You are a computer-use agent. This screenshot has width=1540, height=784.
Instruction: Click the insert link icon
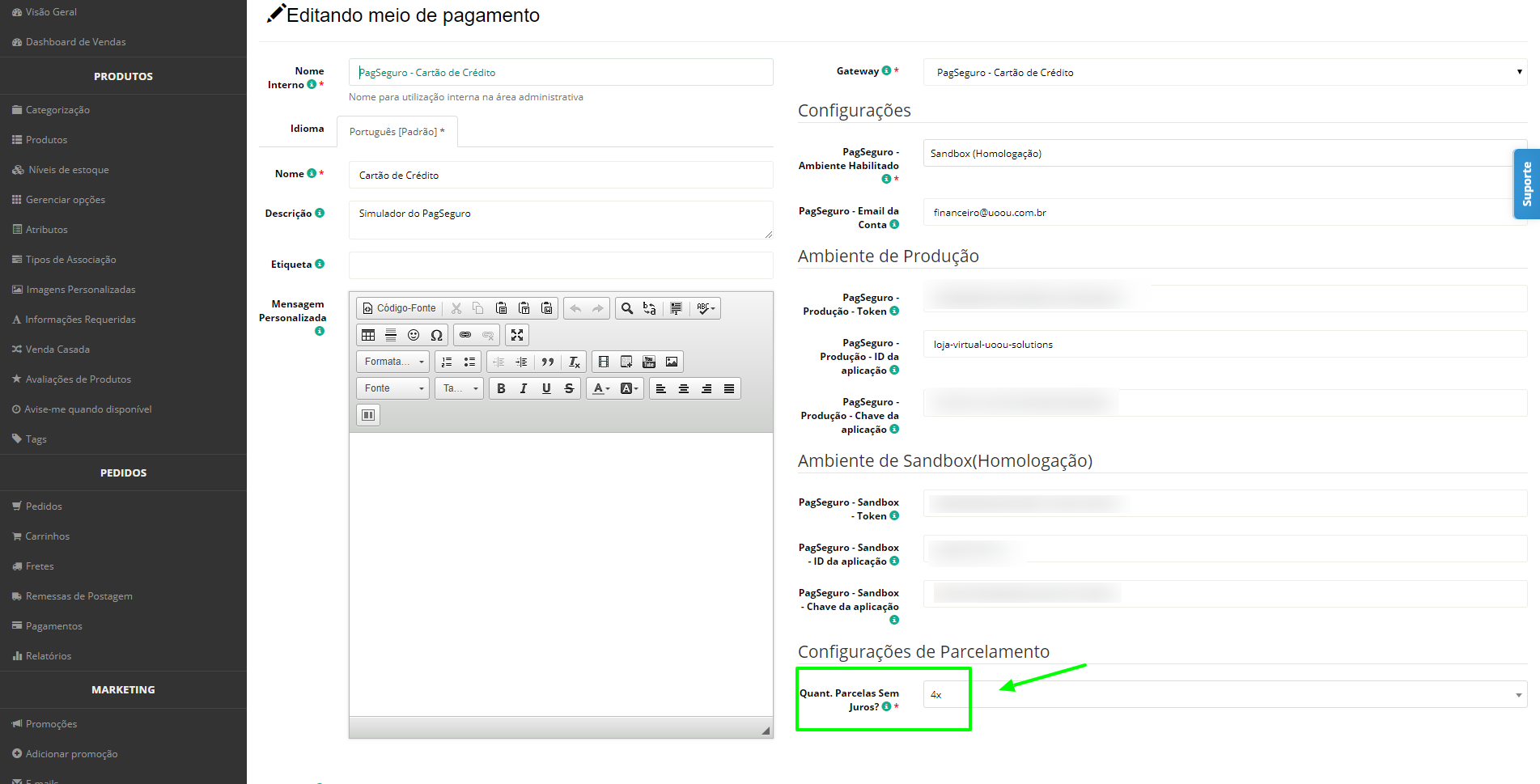tap(465, 335)
